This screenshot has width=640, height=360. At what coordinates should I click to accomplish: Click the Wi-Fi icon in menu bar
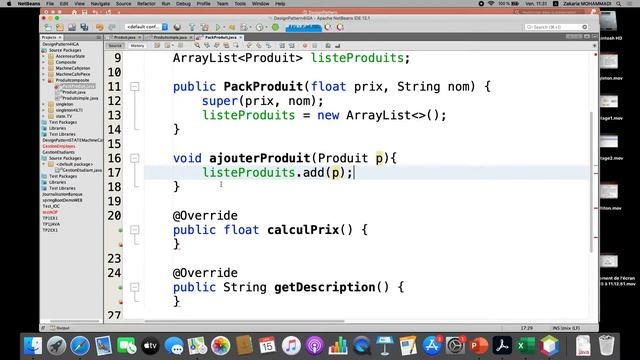491,4
